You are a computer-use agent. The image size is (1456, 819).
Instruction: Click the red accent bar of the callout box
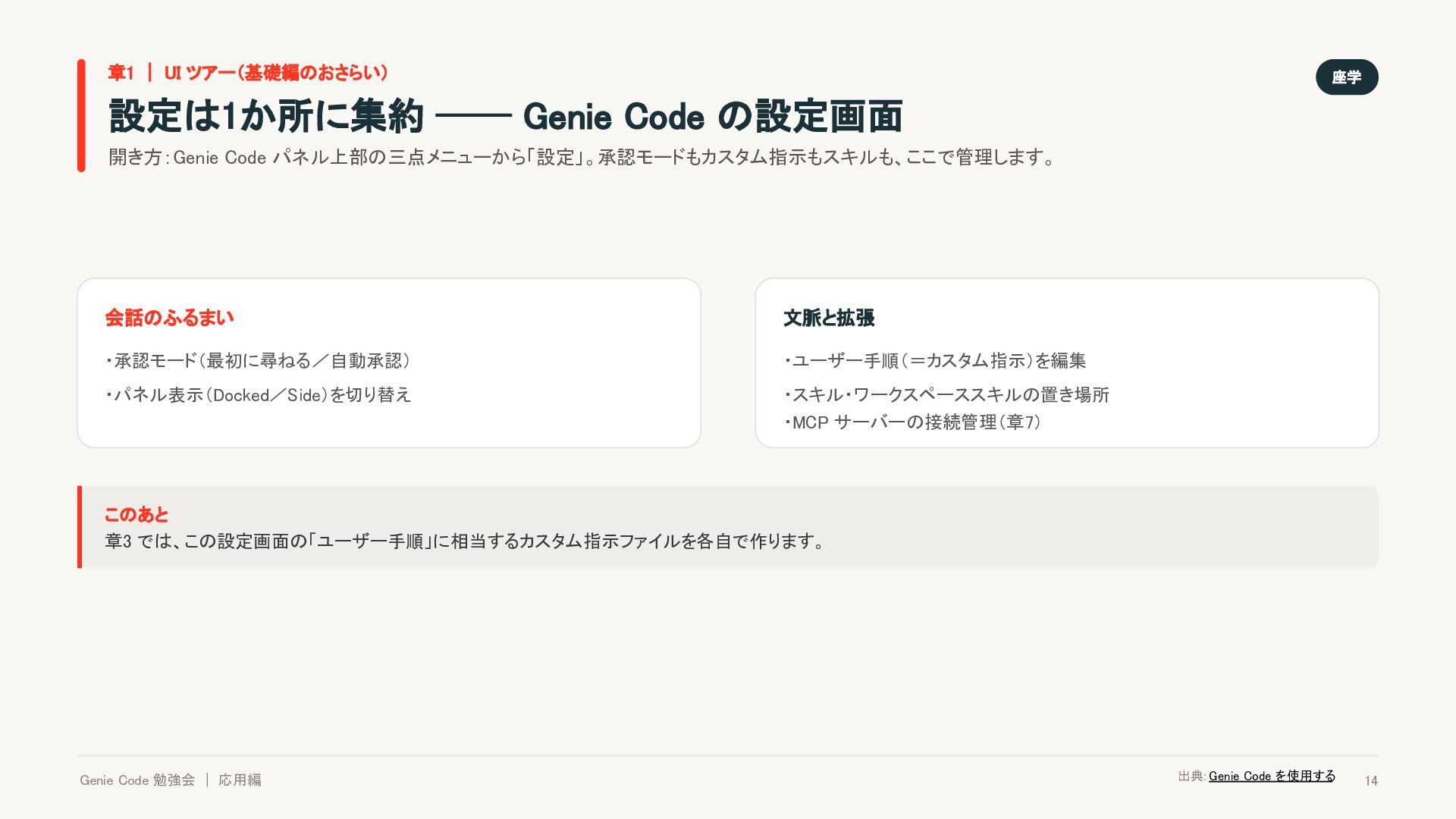[80, 527]
